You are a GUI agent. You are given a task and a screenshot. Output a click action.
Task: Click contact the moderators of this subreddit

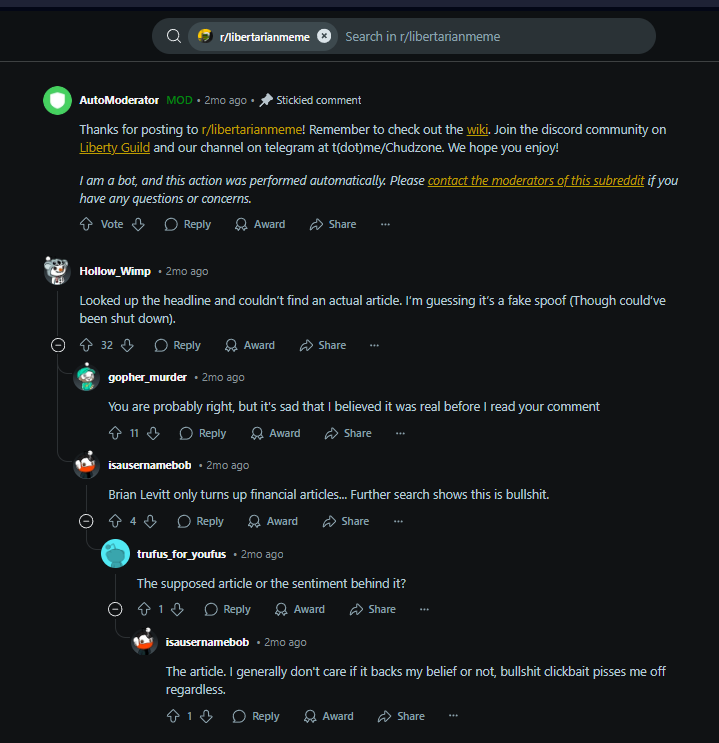[535, 181]
